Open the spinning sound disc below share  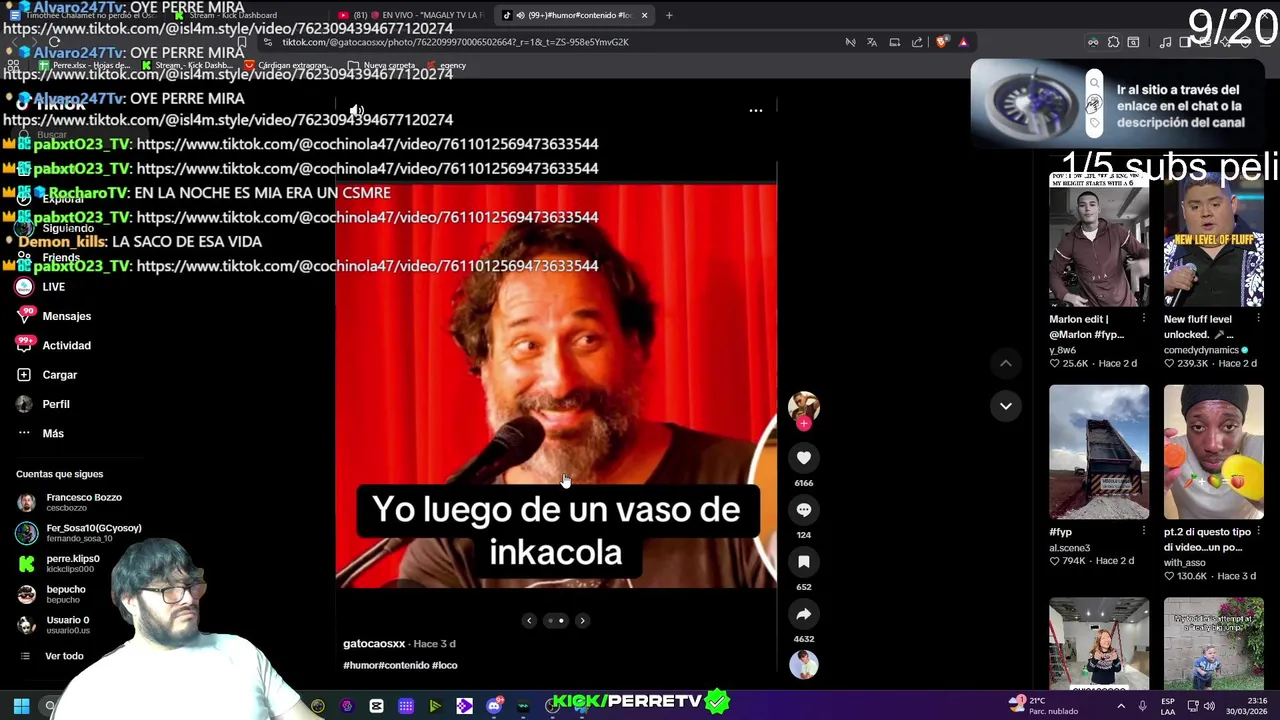(804, 665)
